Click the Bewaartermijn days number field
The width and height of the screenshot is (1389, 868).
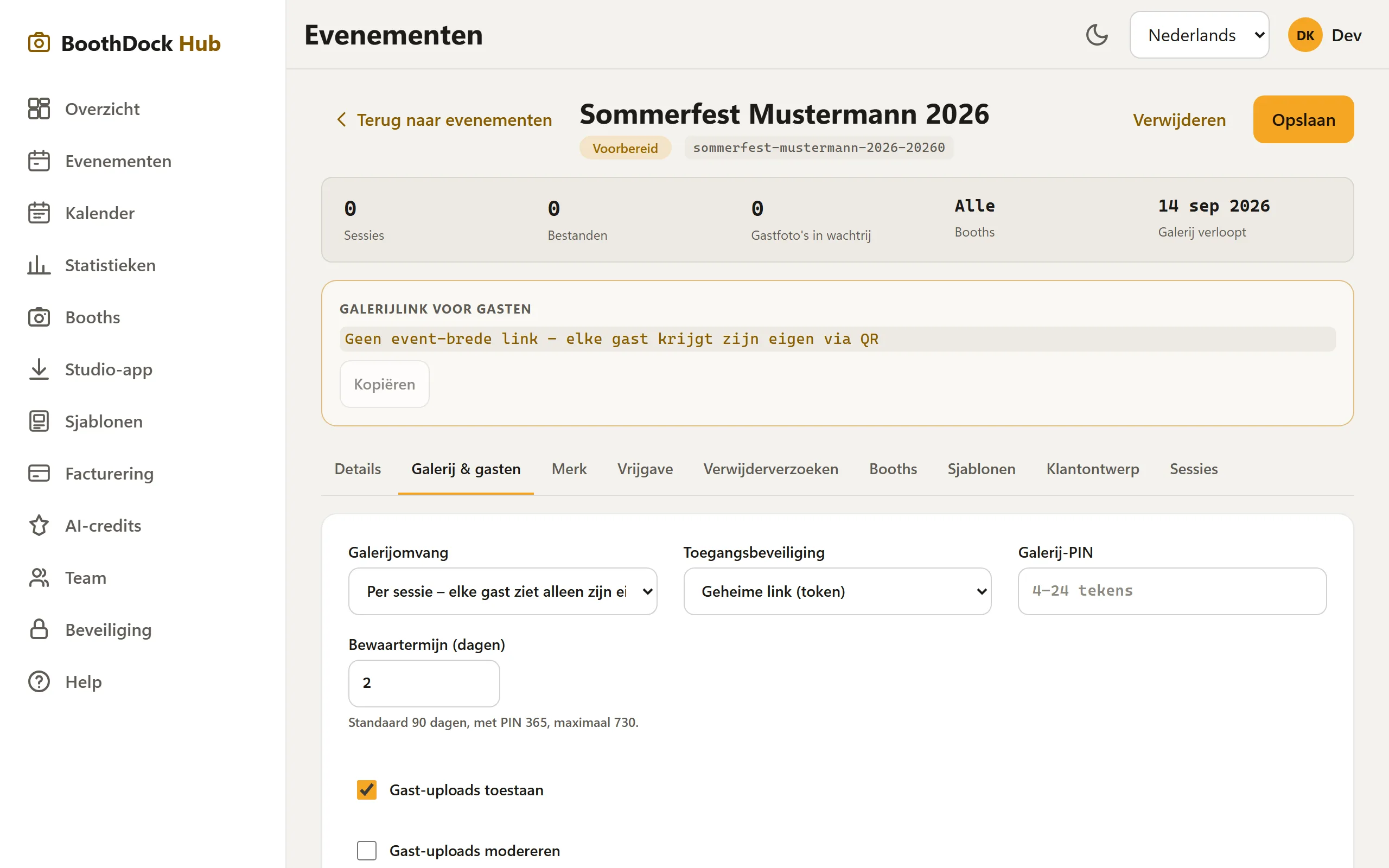[424, 683]
